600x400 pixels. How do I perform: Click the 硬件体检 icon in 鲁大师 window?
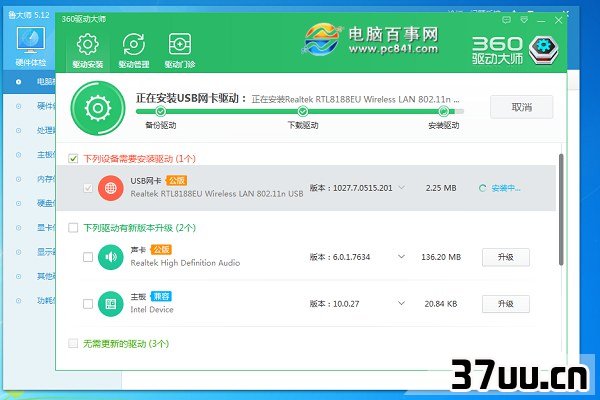pos(31,45)
